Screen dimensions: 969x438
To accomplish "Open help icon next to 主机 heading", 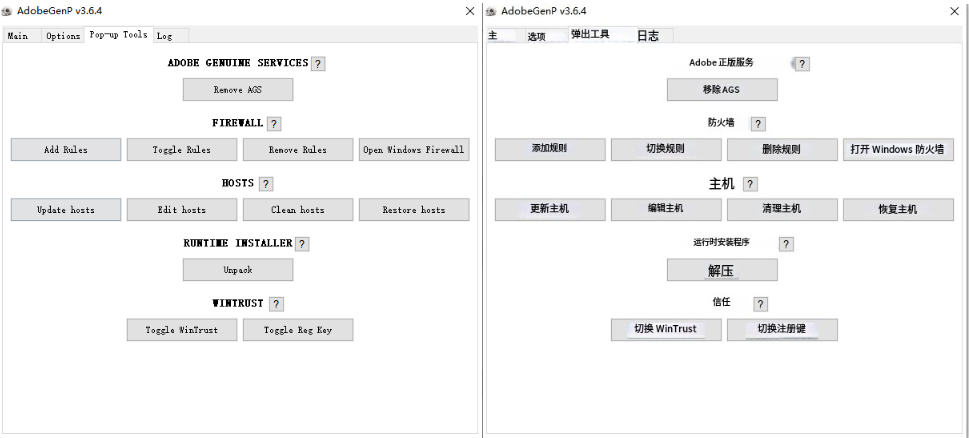I will (750, 183).
